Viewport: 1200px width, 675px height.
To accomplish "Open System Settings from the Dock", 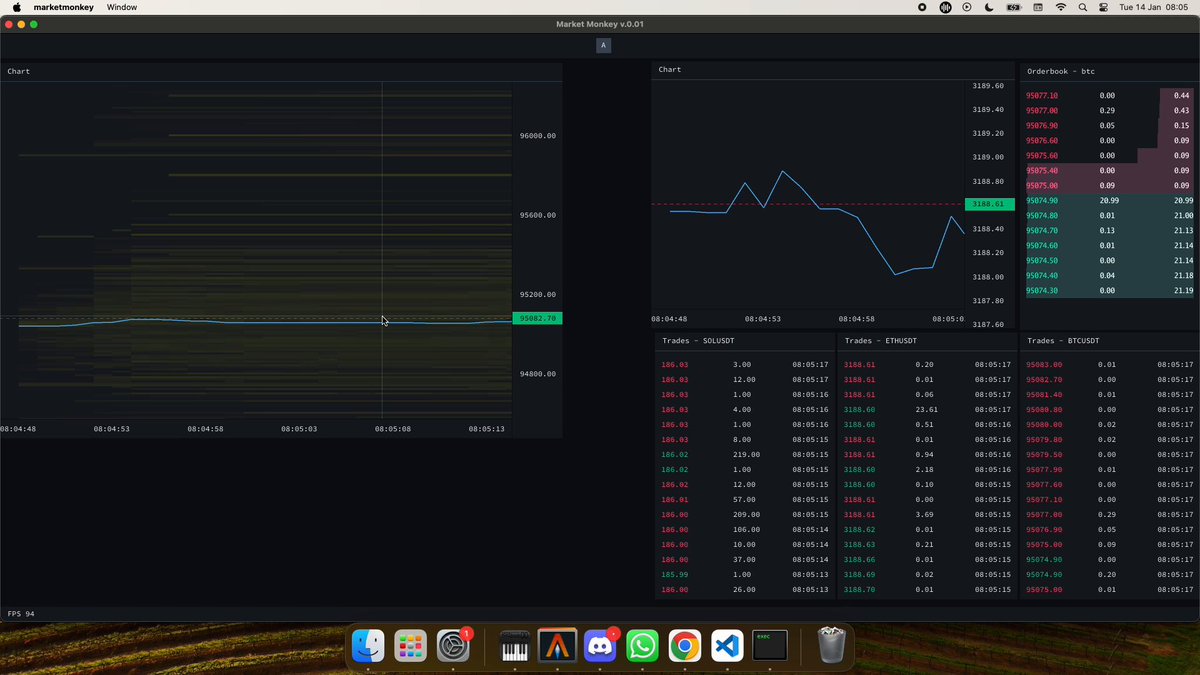I will point(454,646).
